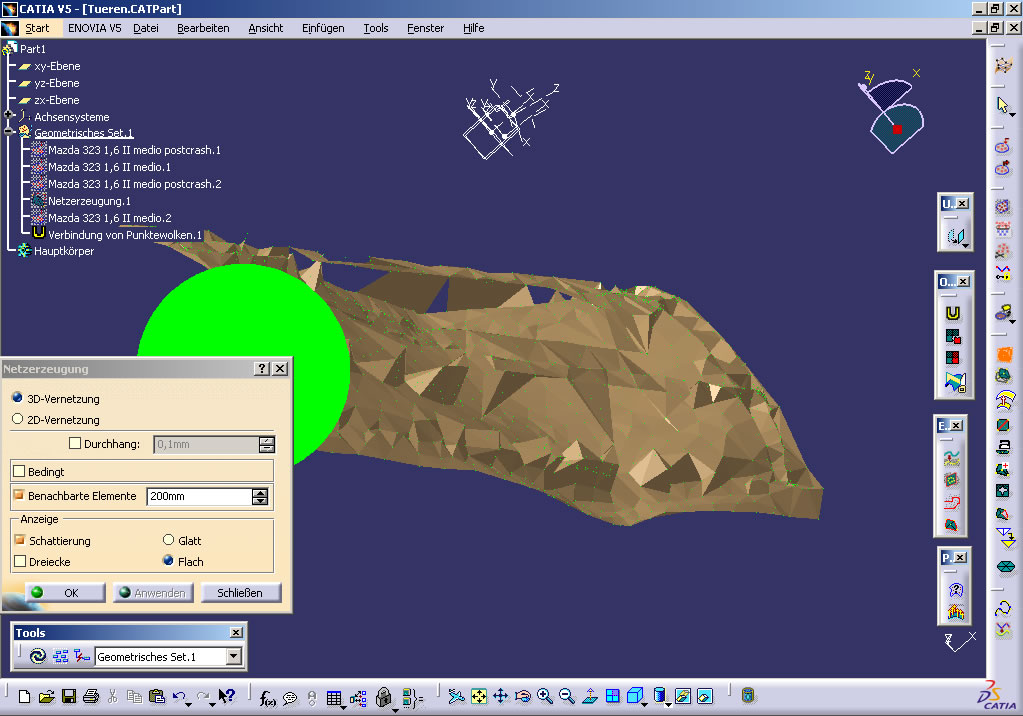Click the Normal View icon
1023x716 pixels.
[x=589, y=696]
